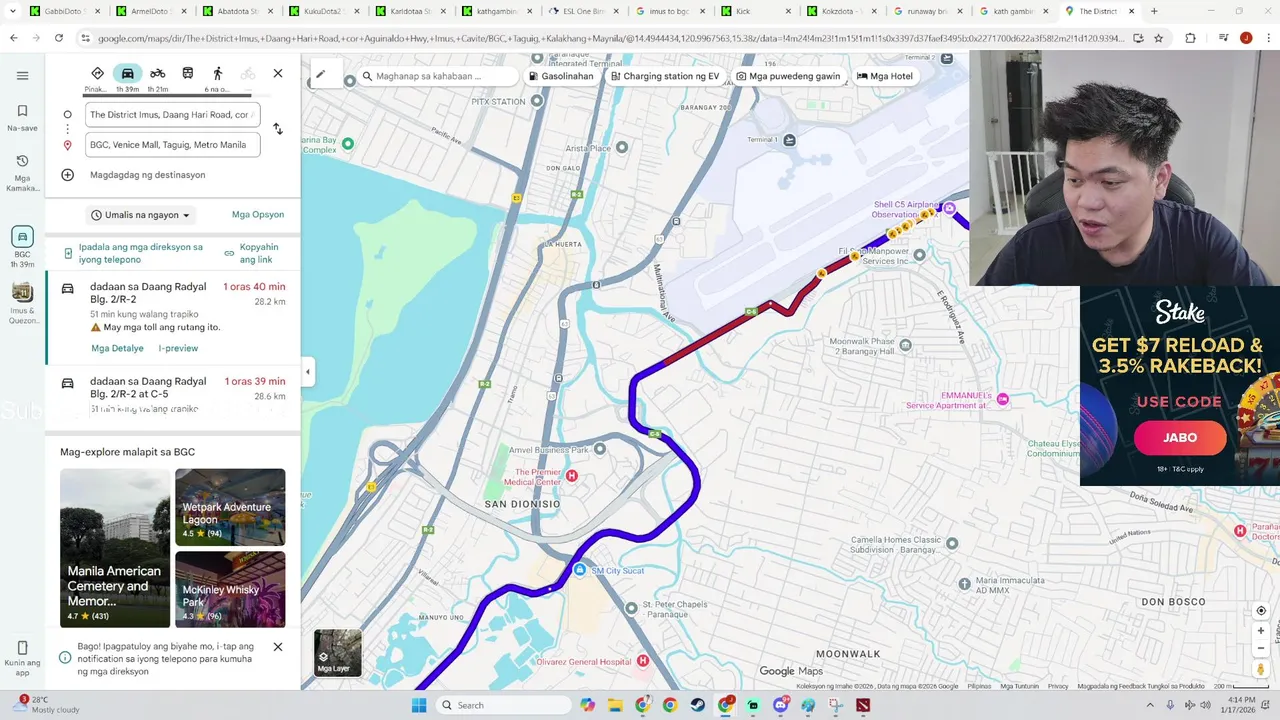Zoom out the map with minus
Image resolution: width=1280 pixels, height=720 pixels.
tap(1261, 648)
